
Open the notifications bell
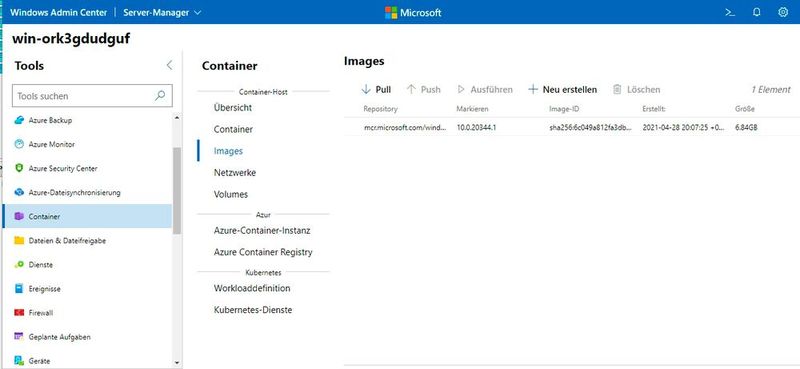tap(757, 13)
